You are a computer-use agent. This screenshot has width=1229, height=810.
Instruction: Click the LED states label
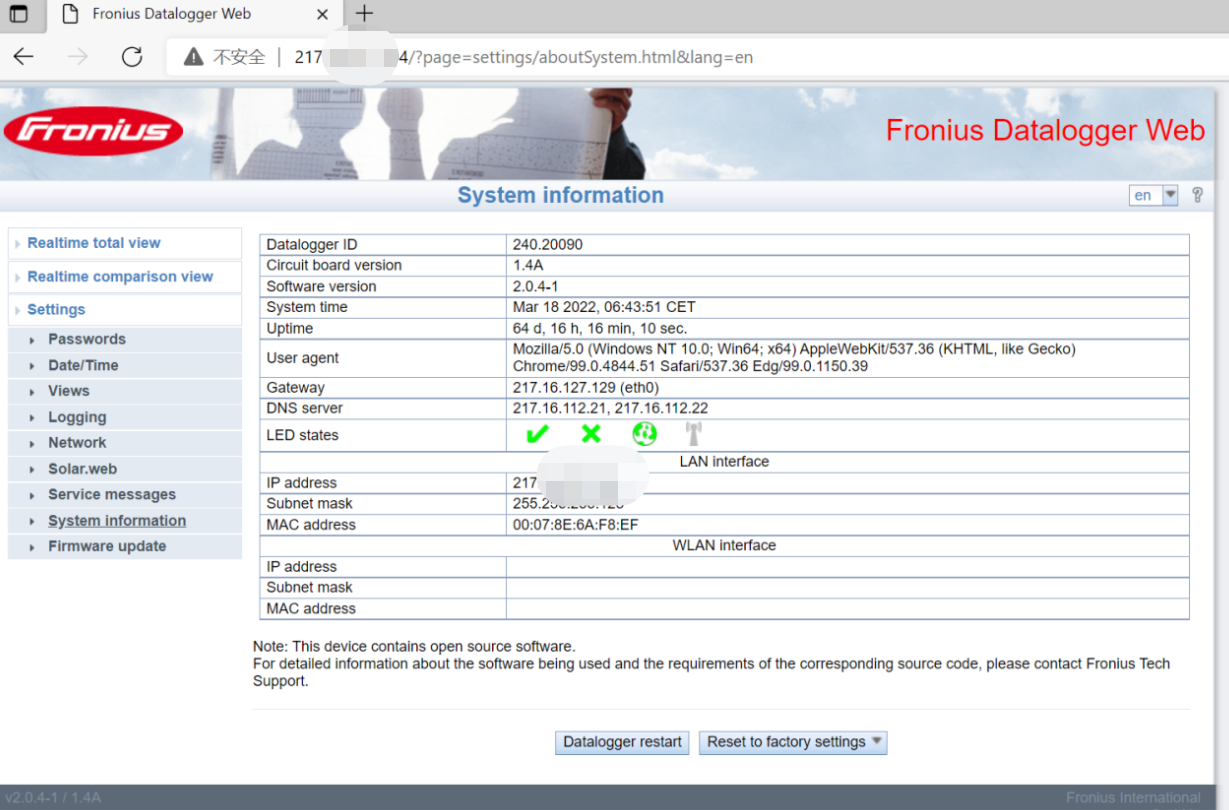[x=302, y=435]
